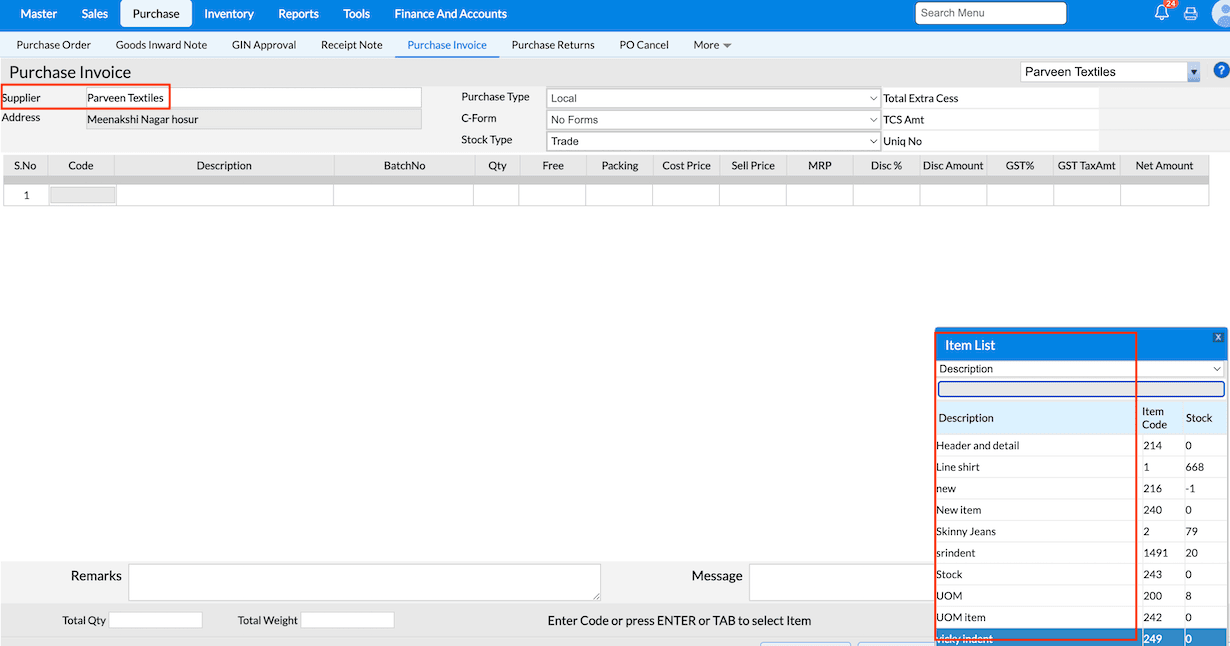Switch to Purchase Returns tab
This screenshot has width=1230, height=646.
click(x=553, y=45)
